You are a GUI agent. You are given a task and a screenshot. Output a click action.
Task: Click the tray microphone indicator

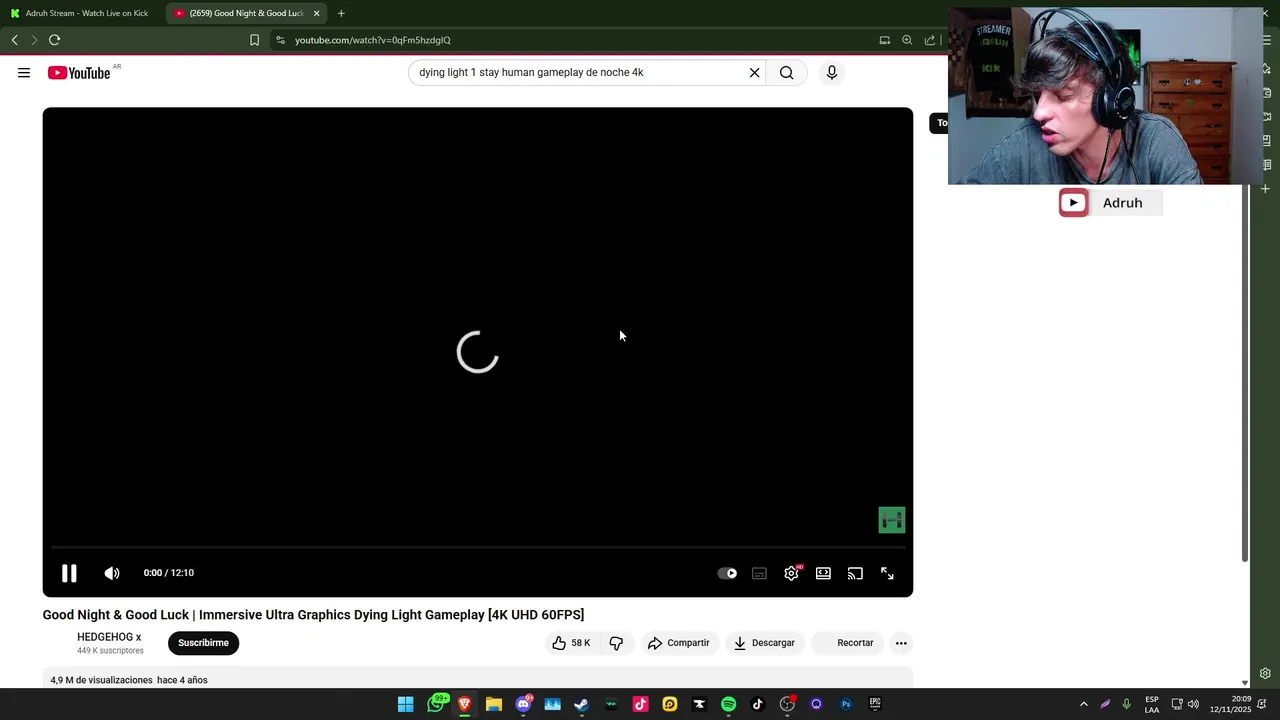click(x=1127, y=704)
